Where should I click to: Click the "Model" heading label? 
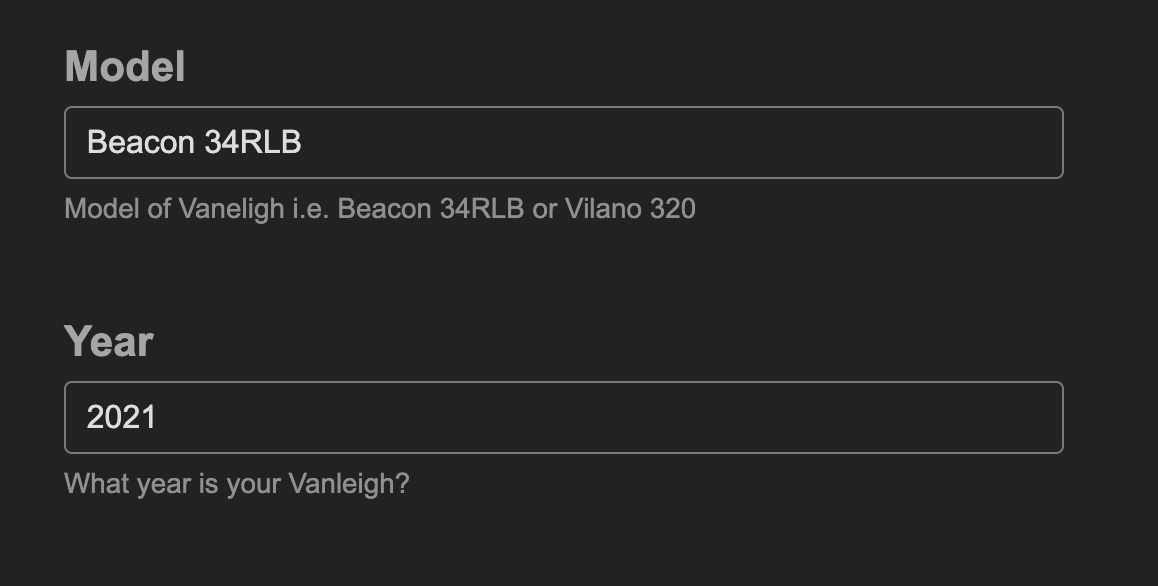click(125, 67)
